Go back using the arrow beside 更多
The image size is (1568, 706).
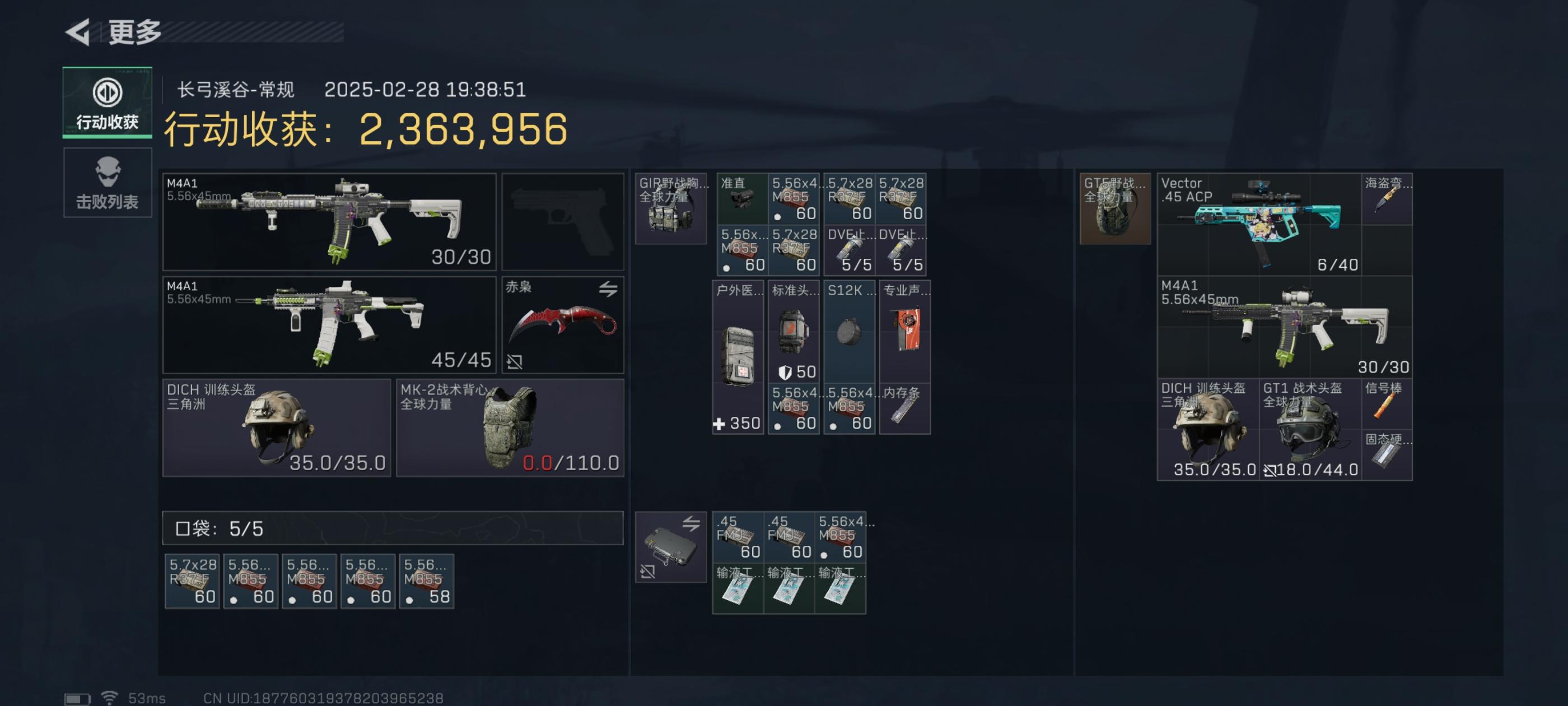[78, 32]
